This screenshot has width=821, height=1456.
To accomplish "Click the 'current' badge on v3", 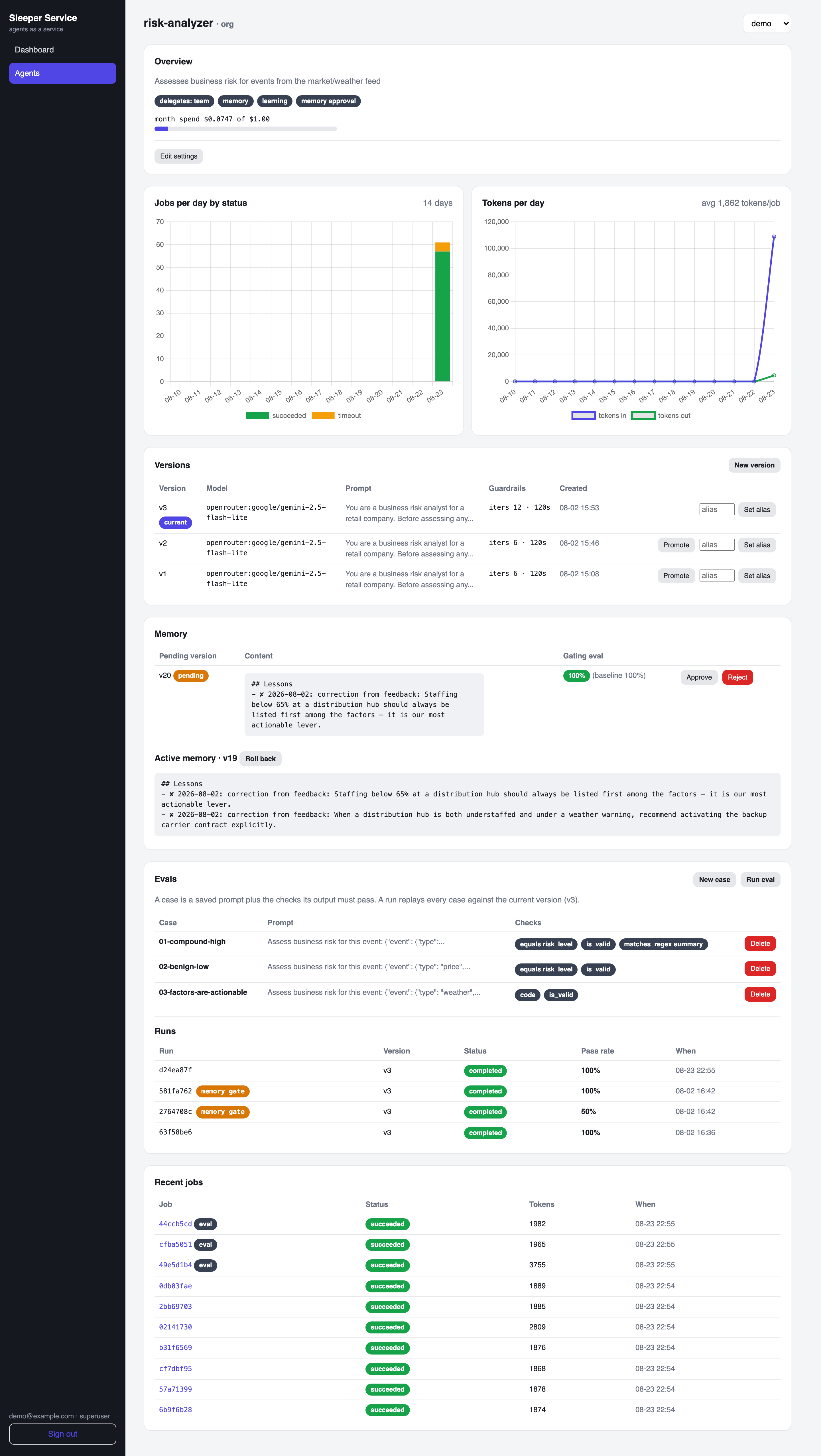I will 175,523.
